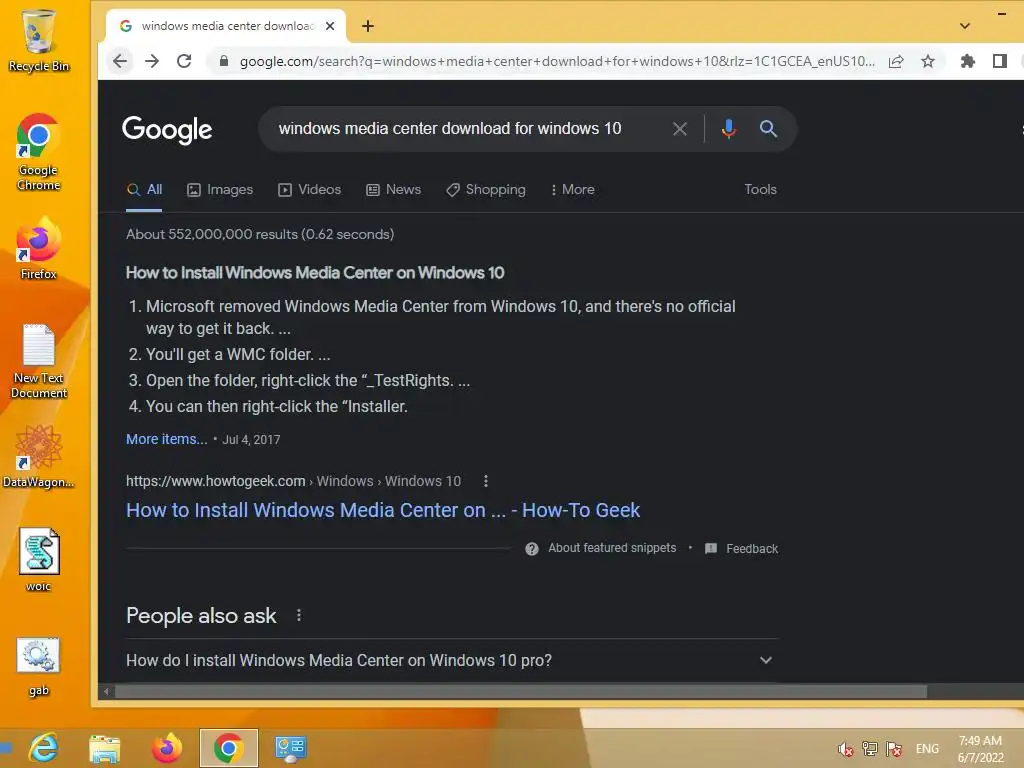The height and width of the screenshot is (768, 1024).
Task: Open the How-To Geek article link
Action: tap(383, 510)
